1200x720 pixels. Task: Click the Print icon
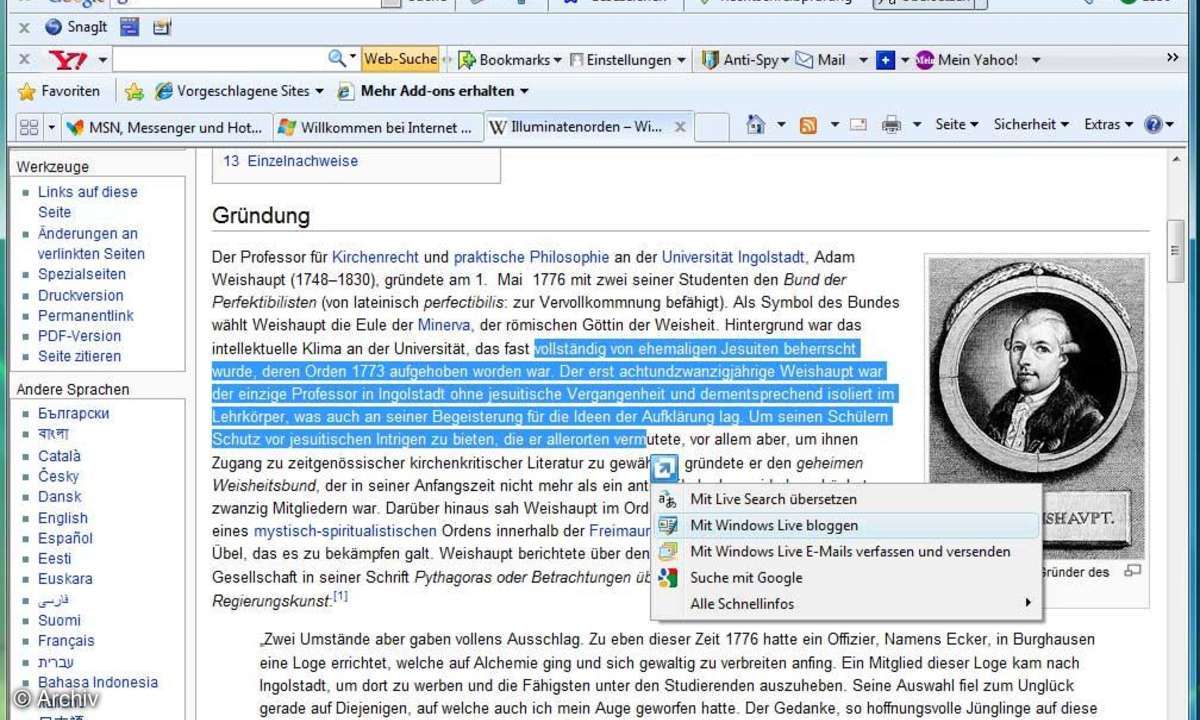(x=891, y=125)
